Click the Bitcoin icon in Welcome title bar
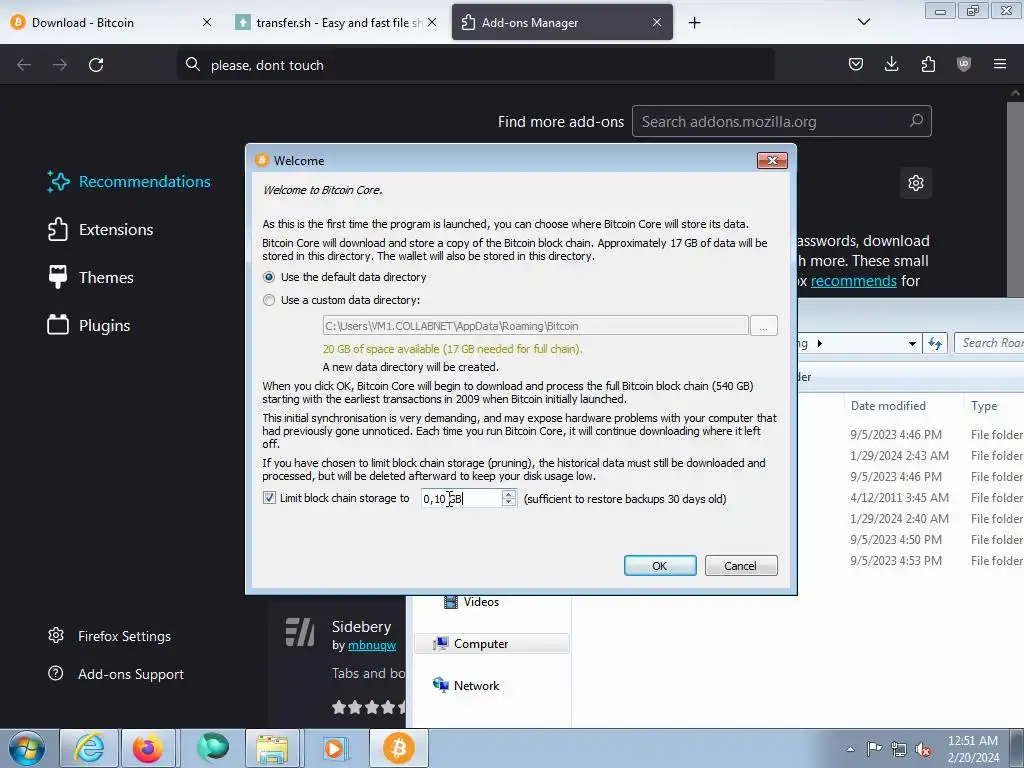The width and height of the screenshot is (1024, 768). pyautogui.click(x=262, y=160)
